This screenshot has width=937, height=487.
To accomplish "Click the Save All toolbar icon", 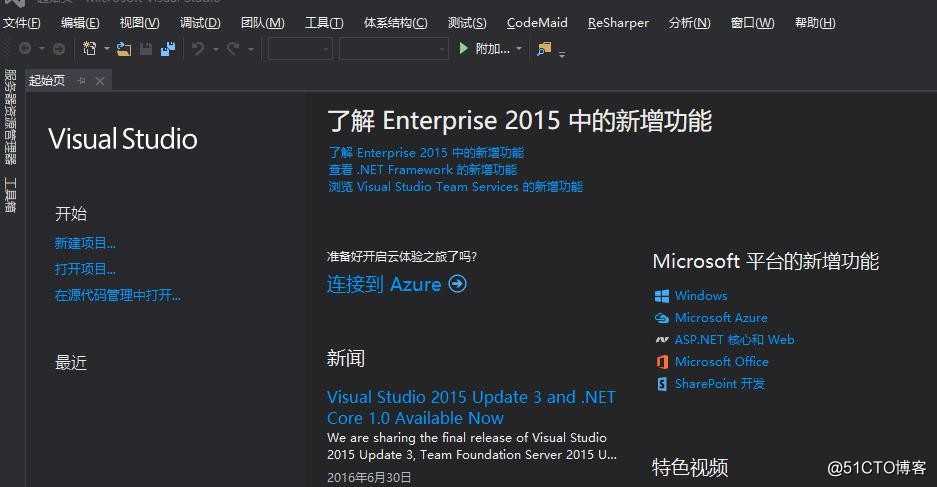I will coord(168,48).
